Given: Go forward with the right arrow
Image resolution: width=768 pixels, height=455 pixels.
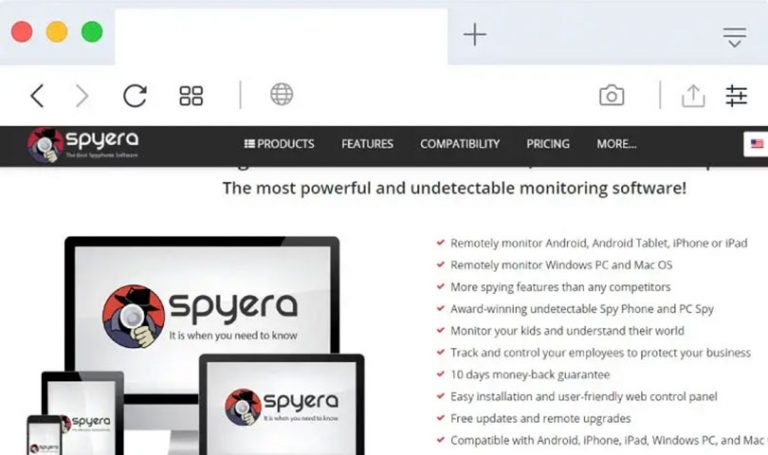Looking at the screenshot, I should [x=82, y=96].
